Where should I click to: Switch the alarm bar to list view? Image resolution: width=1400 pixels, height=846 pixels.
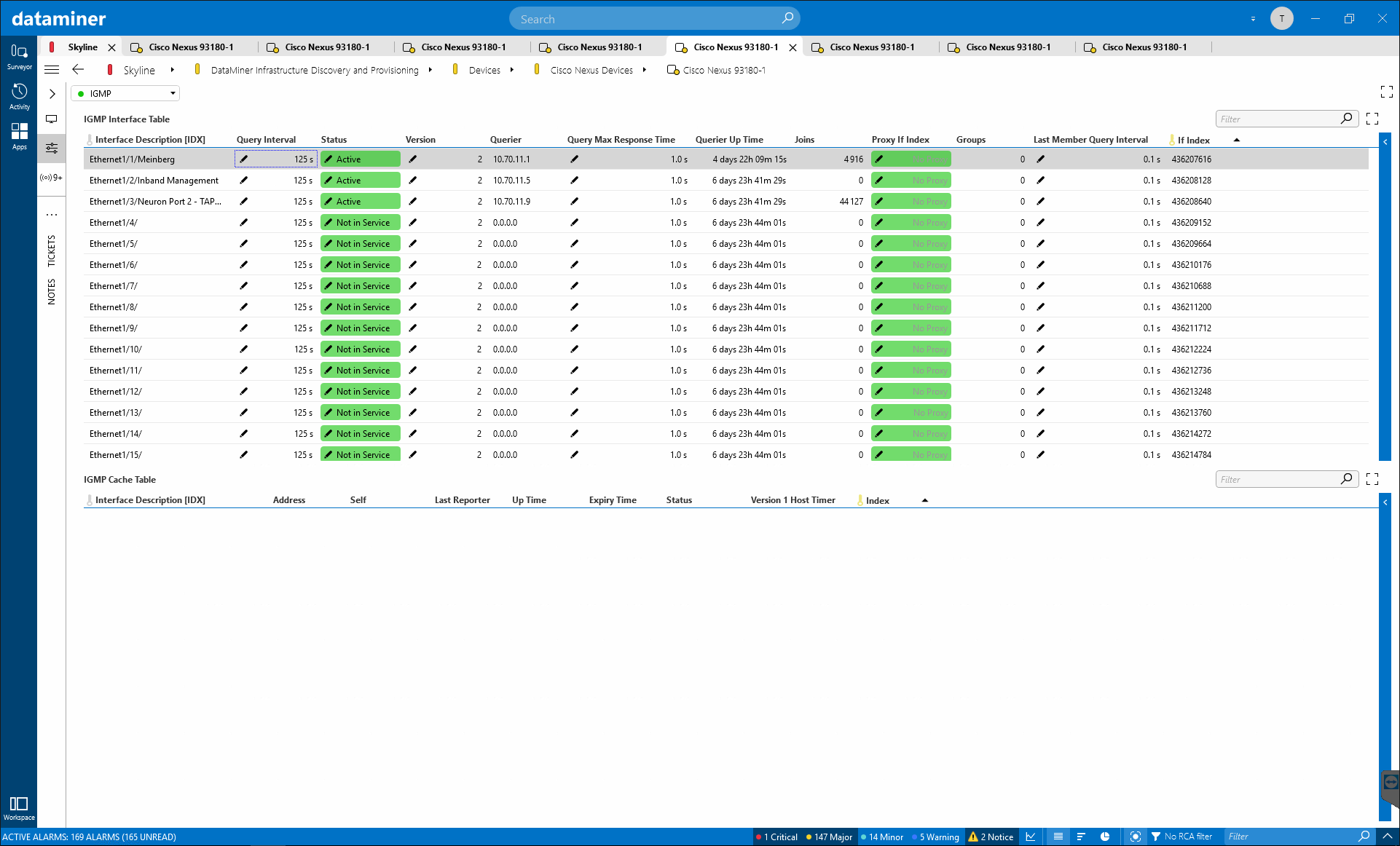tap(1058, 837)
